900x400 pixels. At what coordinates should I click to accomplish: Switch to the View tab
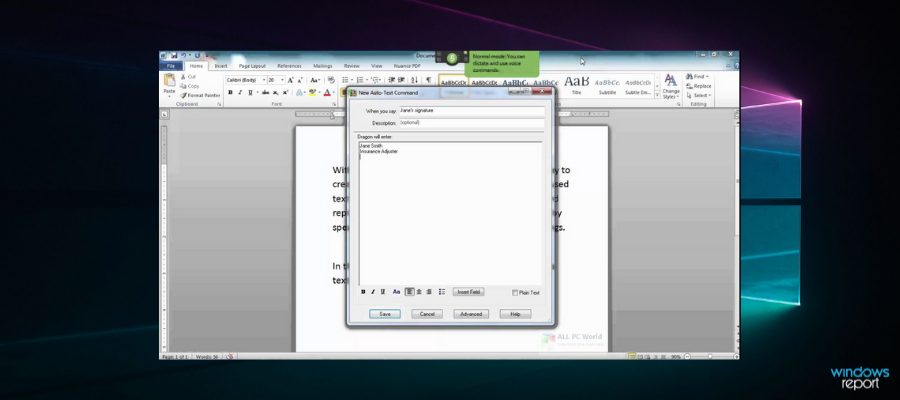(377, 66)
